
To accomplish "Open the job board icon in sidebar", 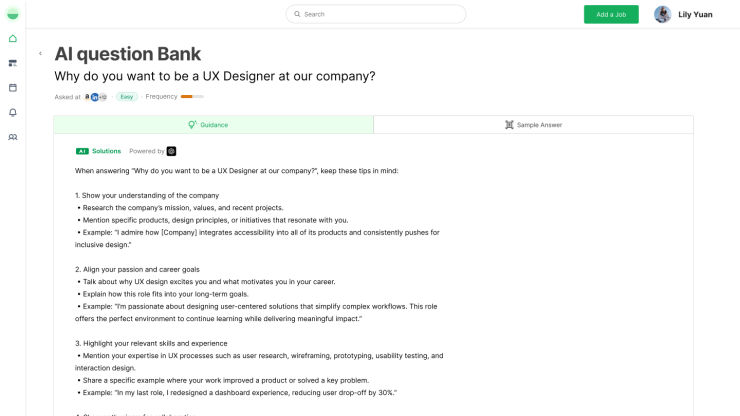I will [x=13, y=63].
